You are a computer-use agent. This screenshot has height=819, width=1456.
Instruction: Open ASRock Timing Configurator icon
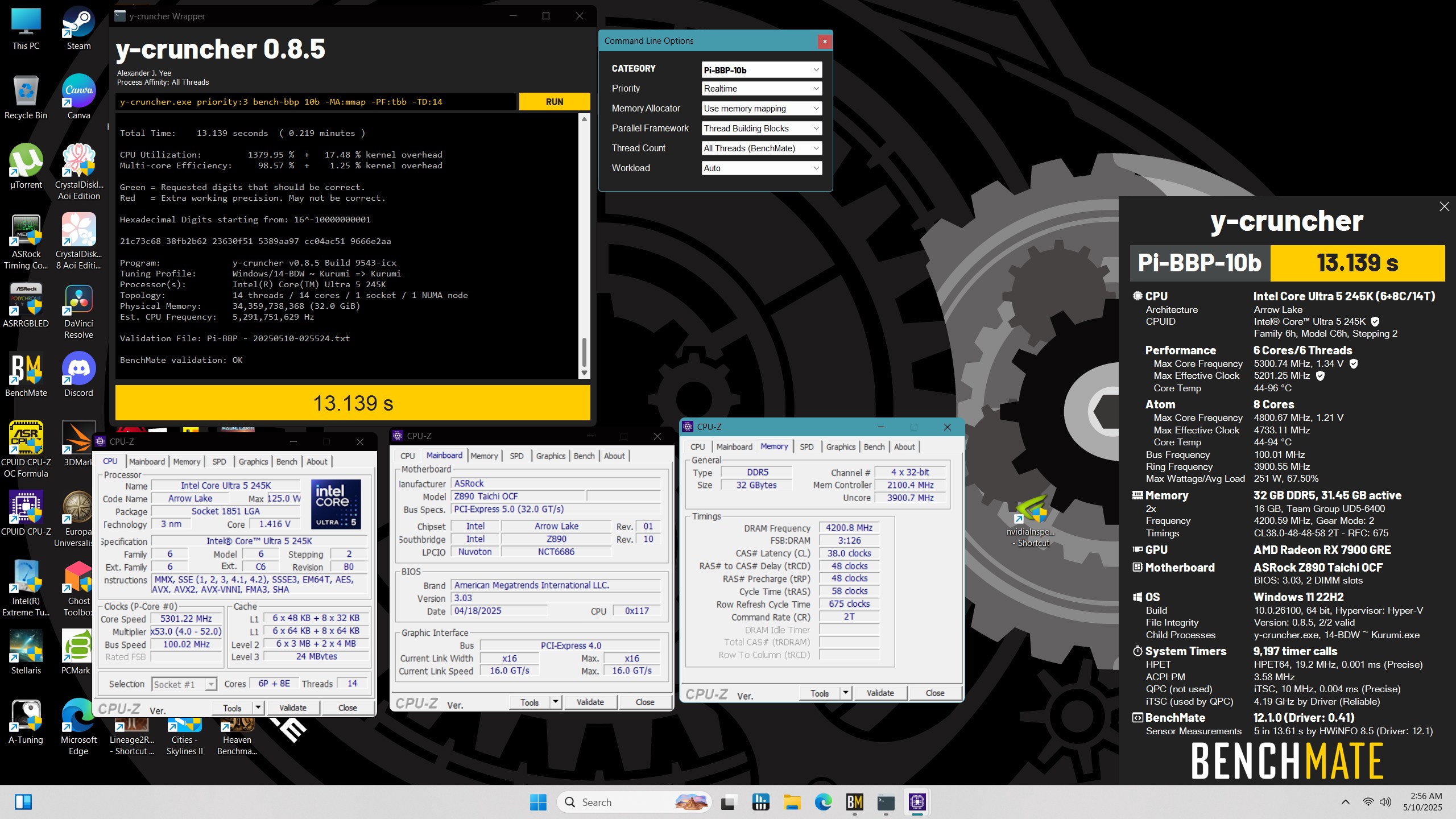coord(26,242)
